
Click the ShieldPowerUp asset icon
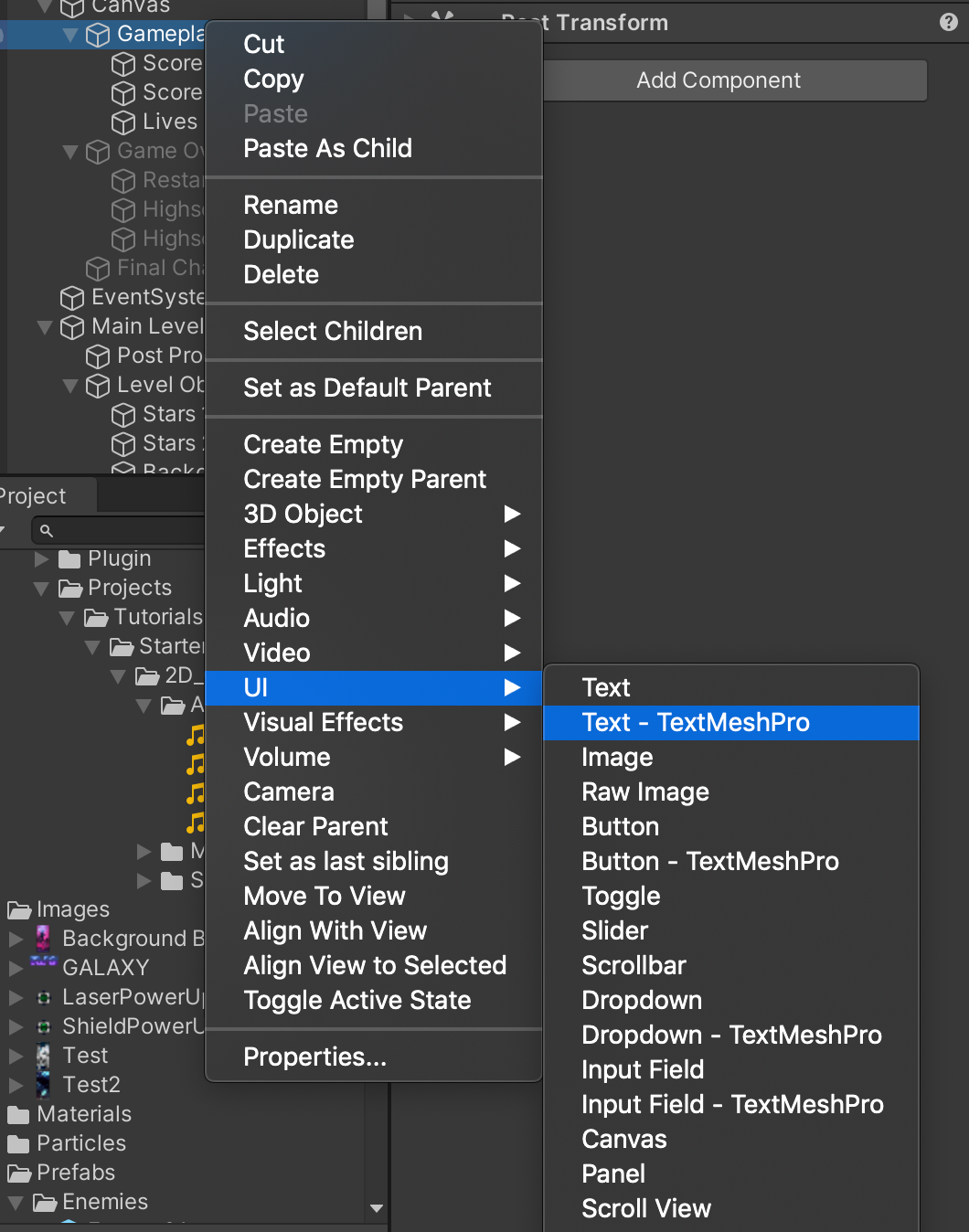[43, 1025]
